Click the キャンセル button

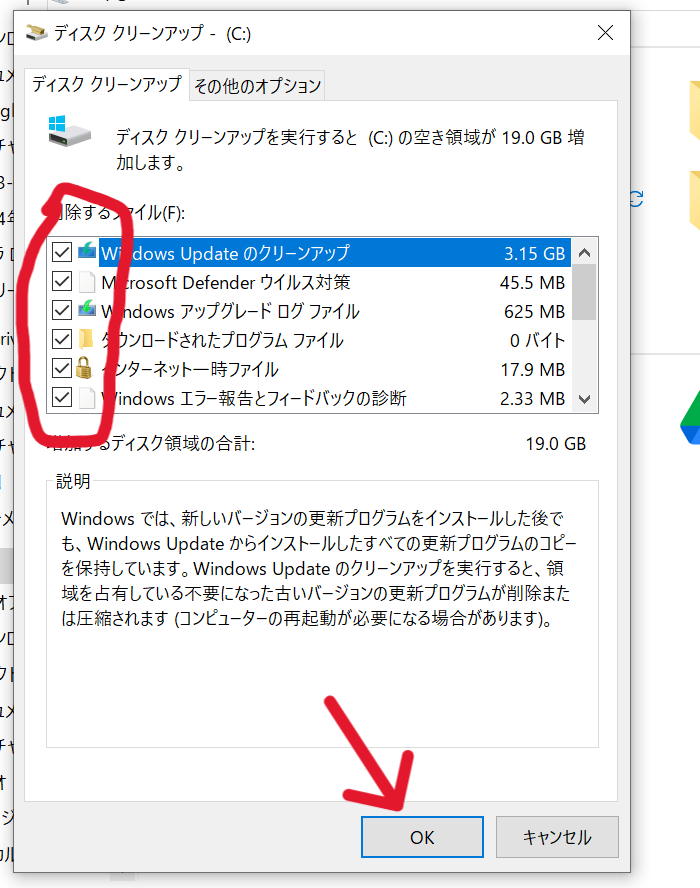click(557, 837)
